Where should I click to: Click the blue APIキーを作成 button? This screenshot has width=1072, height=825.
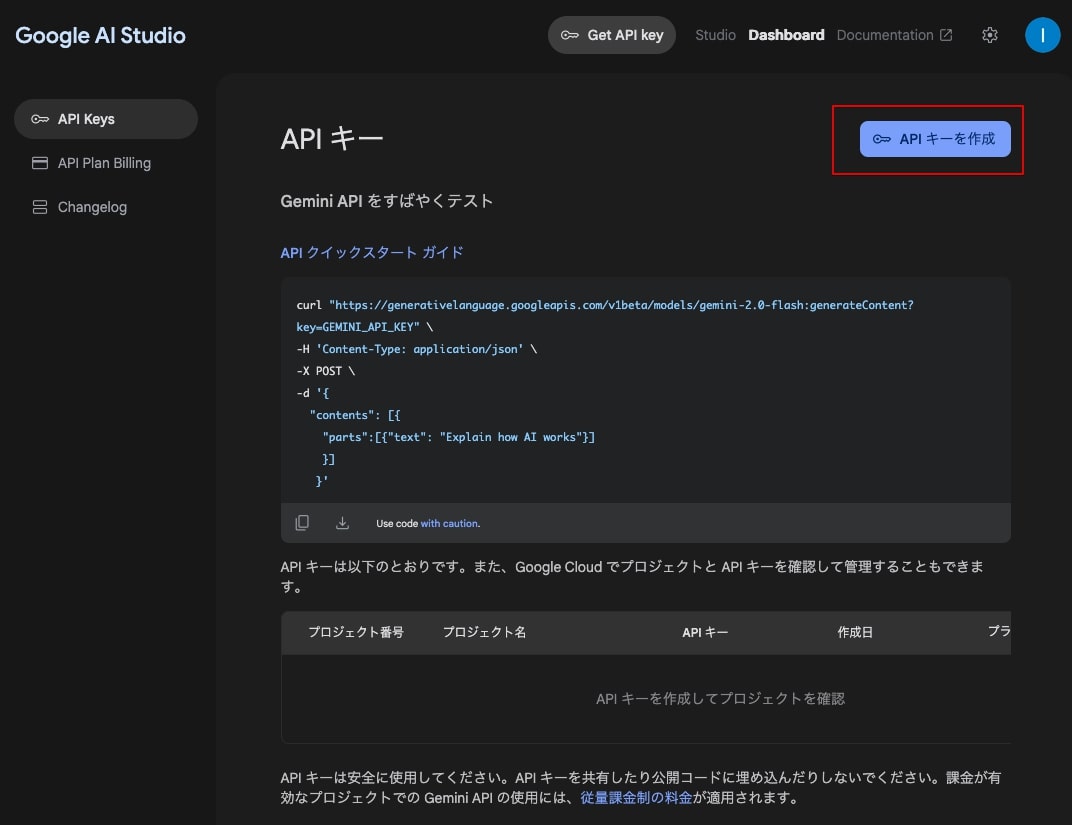[x=935, y=140]
